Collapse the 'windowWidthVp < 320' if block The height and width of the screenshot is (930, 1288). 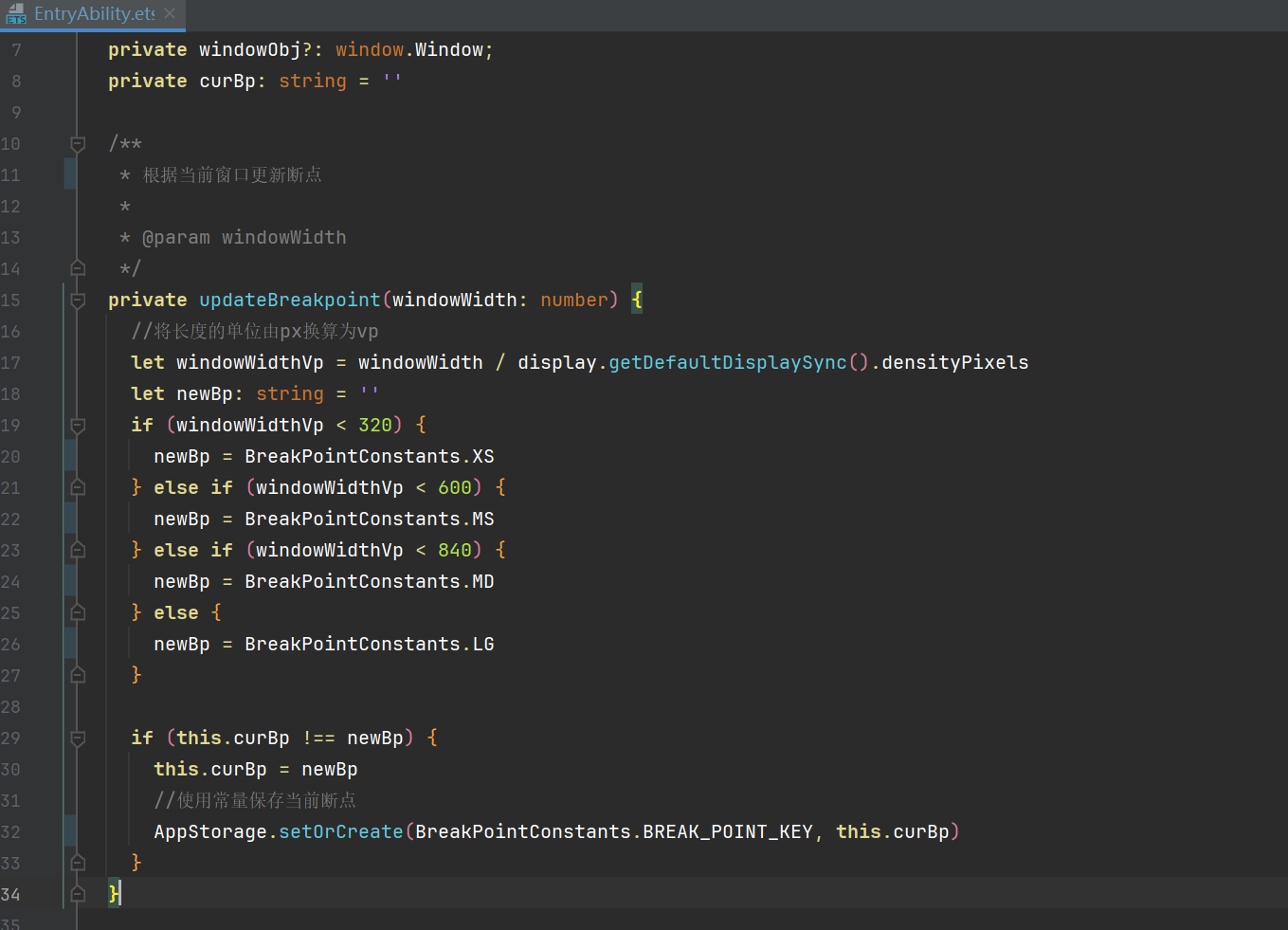tap(78, 426)
